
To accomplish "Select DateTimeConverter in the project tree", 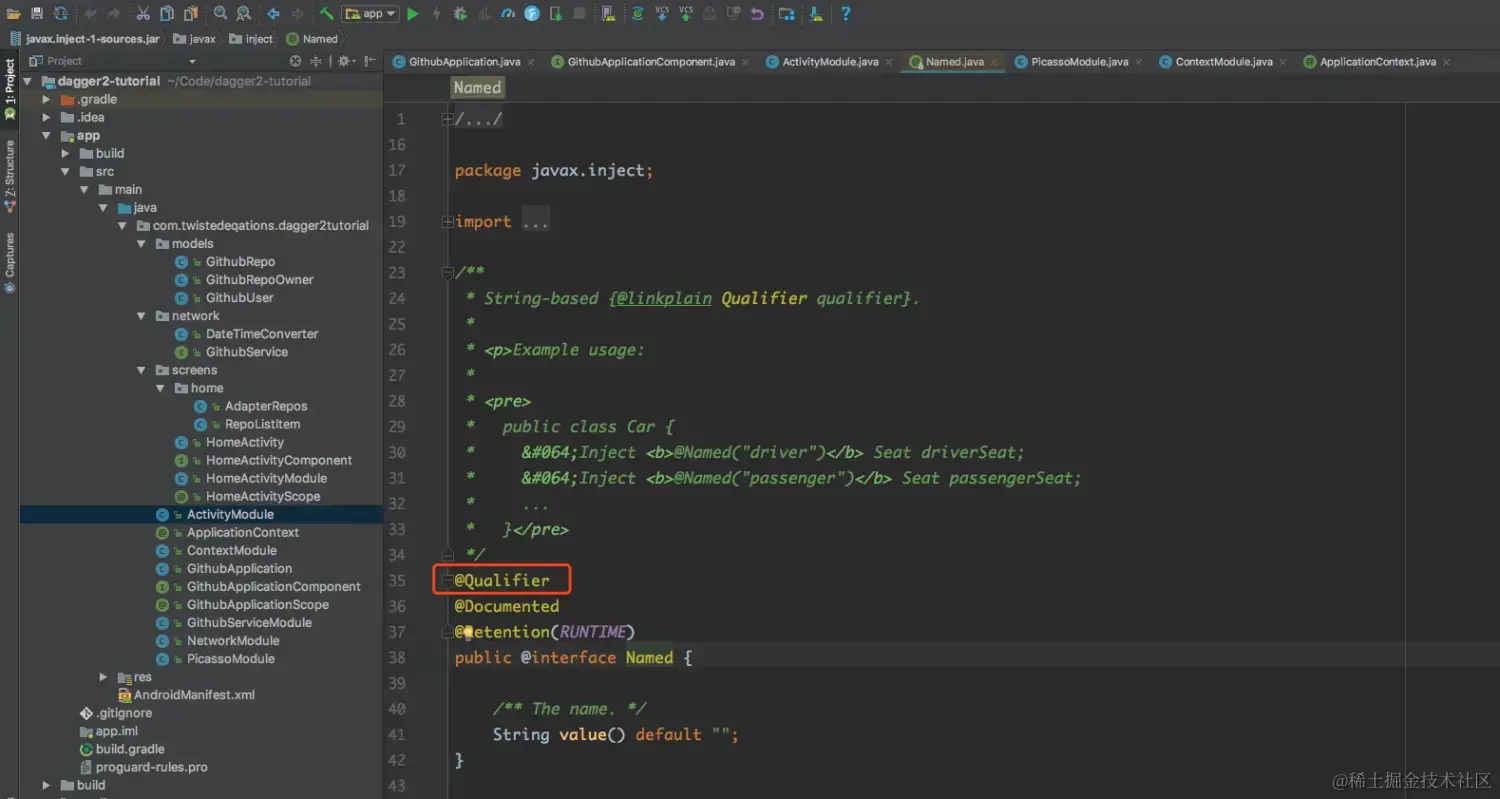I will (x=262, y=334).
